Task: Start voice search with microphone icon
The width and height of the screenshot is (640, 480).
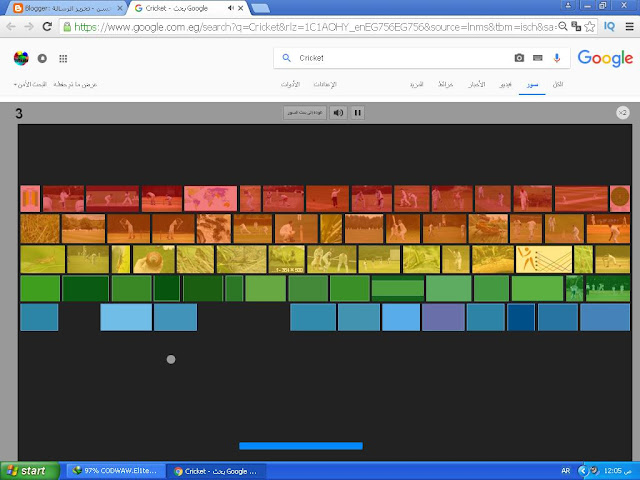Action: 556,58
